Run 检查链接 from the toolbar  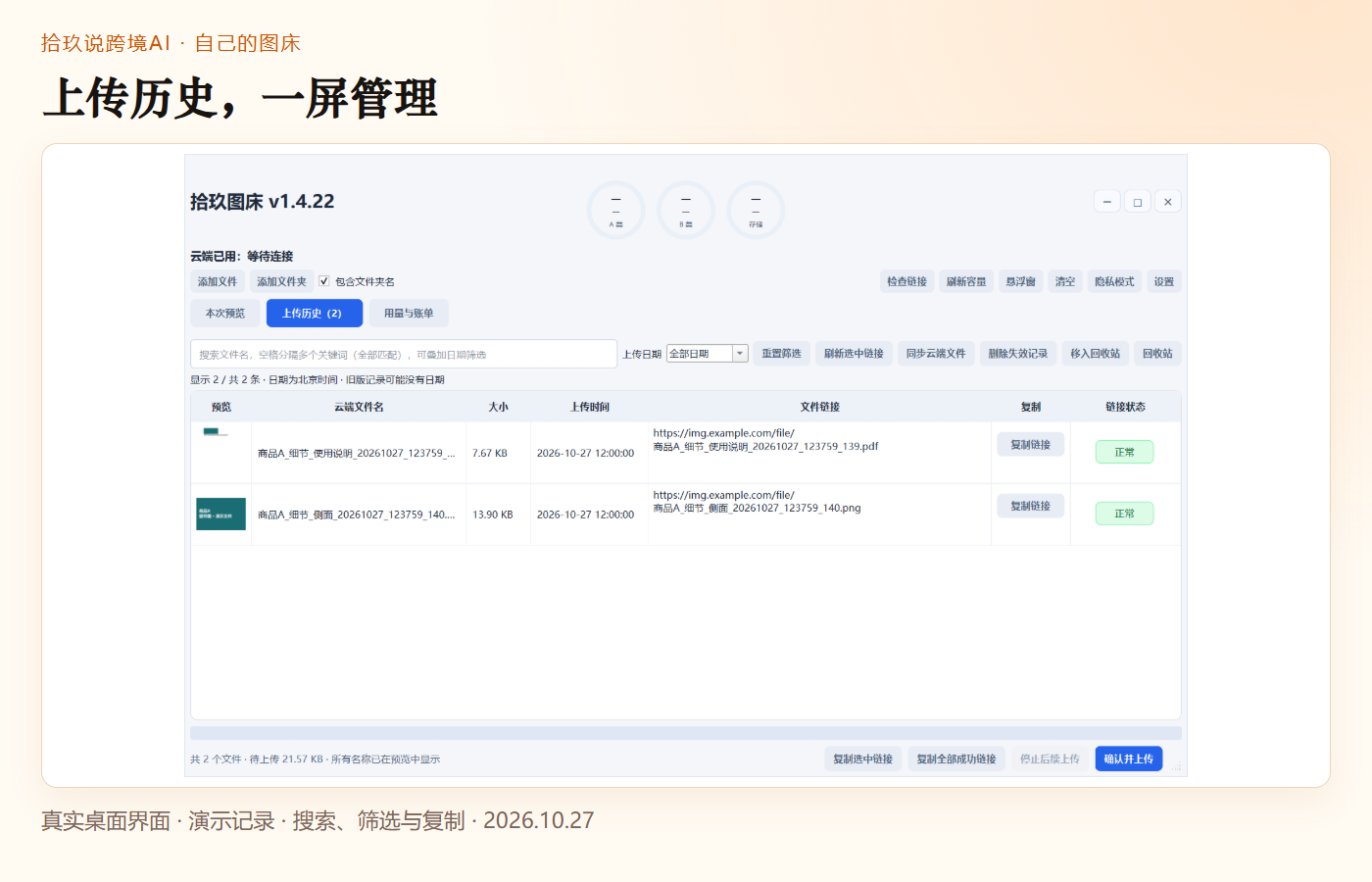(x=907, y=282)
